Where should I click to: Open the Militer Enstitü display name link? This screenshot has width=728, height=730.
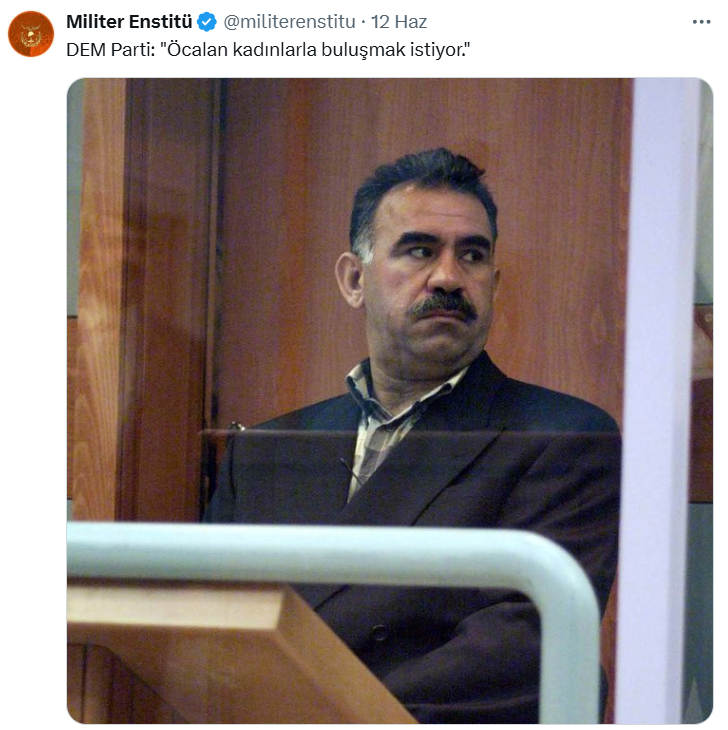[129, 22]
